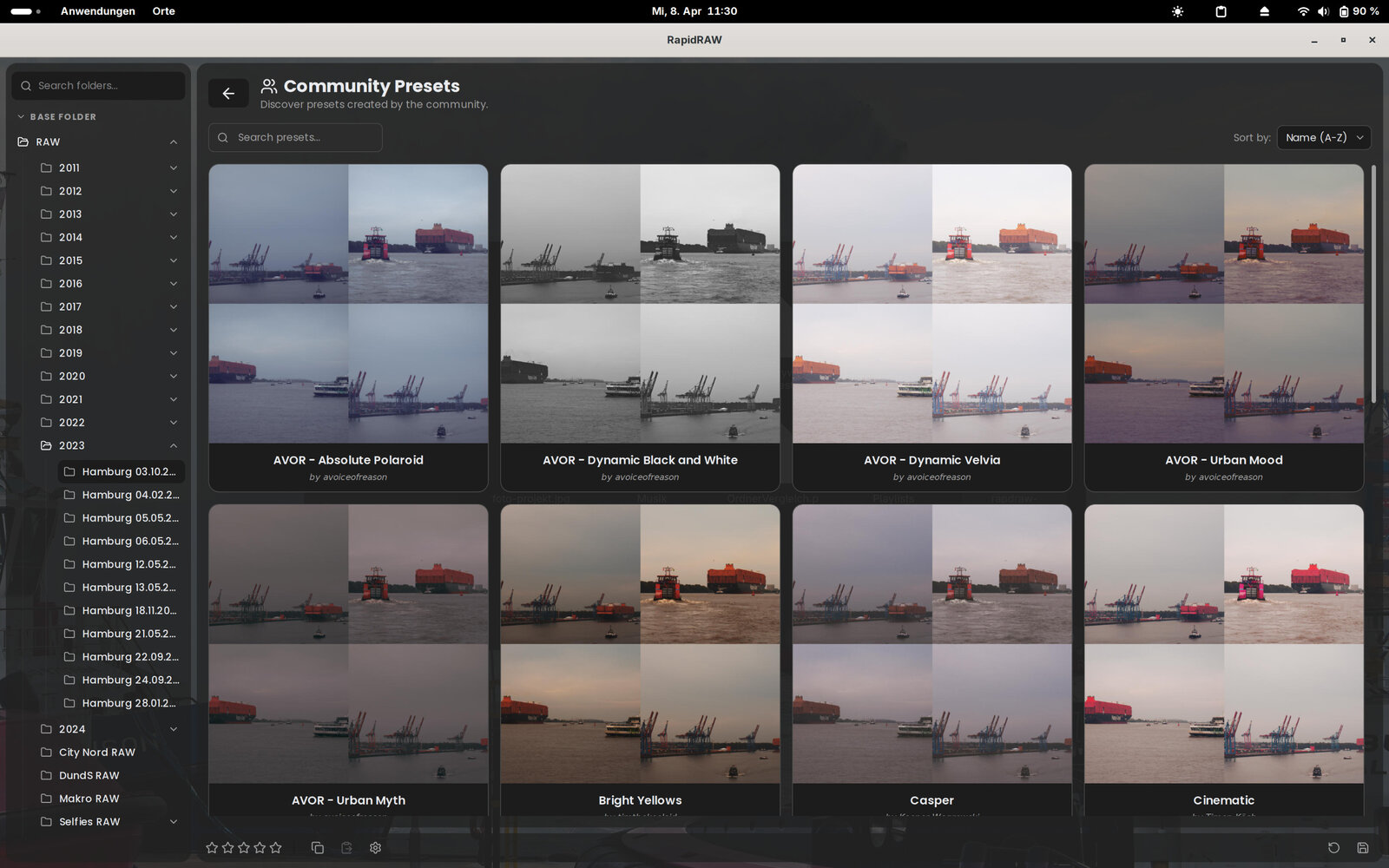
Task: Click the paste settings icon in bottom bar
Action: click(x=346, y=848)
